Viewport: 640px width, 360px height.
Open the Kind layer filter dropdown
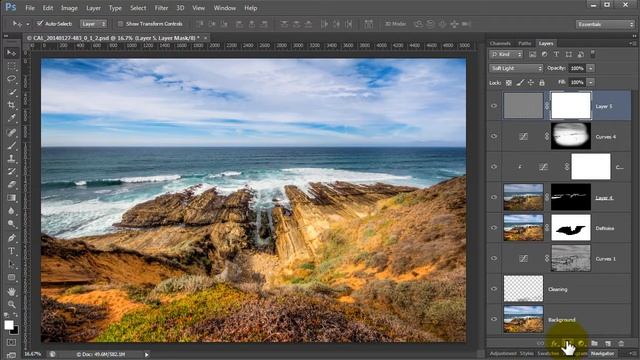(506, 54)
